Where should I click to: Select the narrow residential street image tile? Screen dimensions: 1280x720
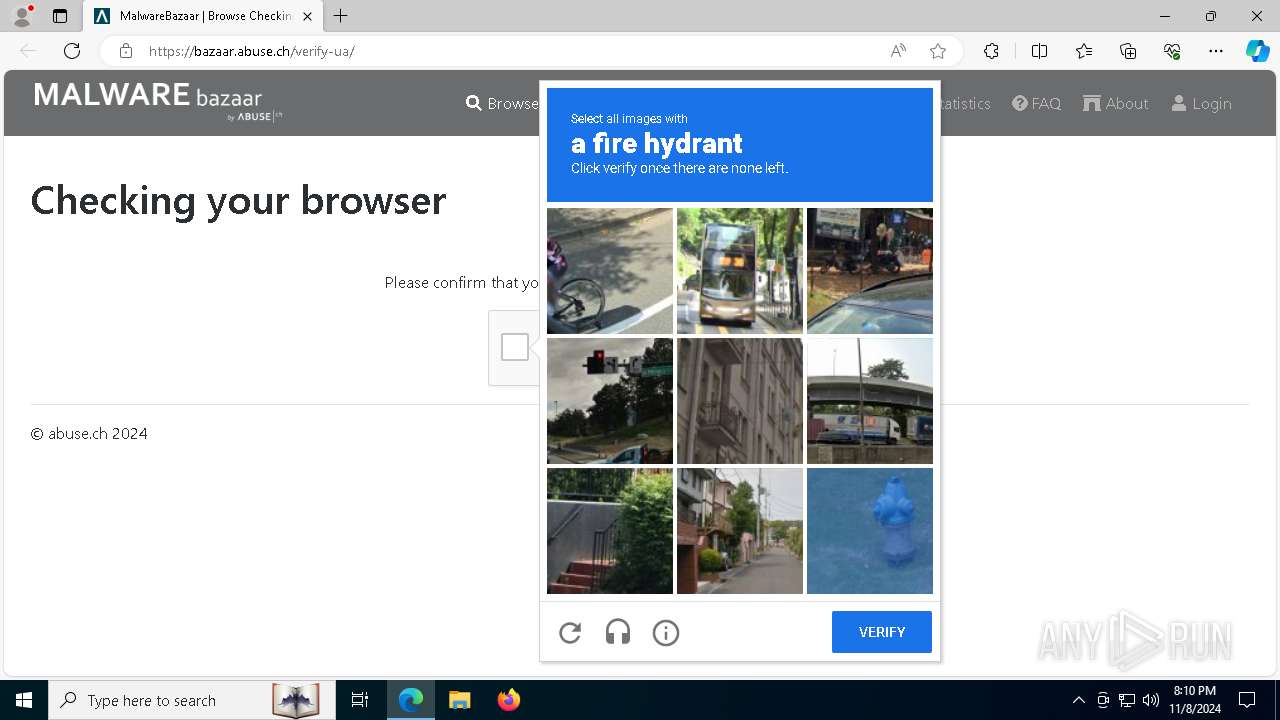tap(740, 531)
